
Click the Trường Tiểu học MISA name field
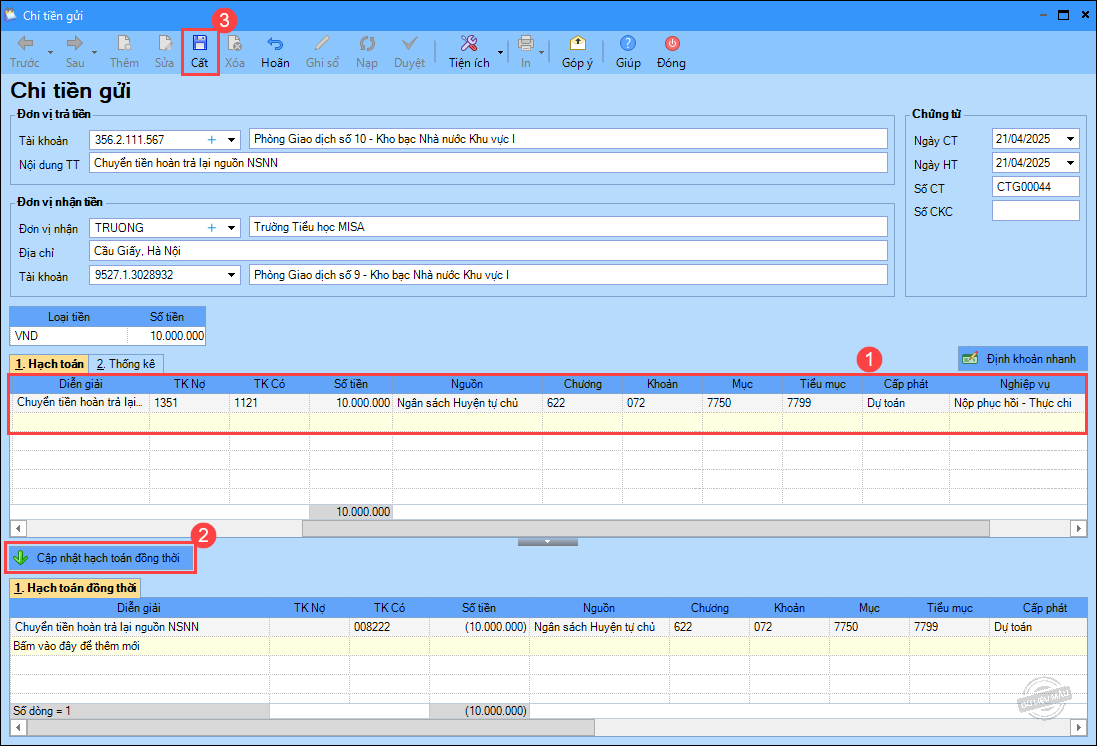pyautogui.click(x=568, y=227)
